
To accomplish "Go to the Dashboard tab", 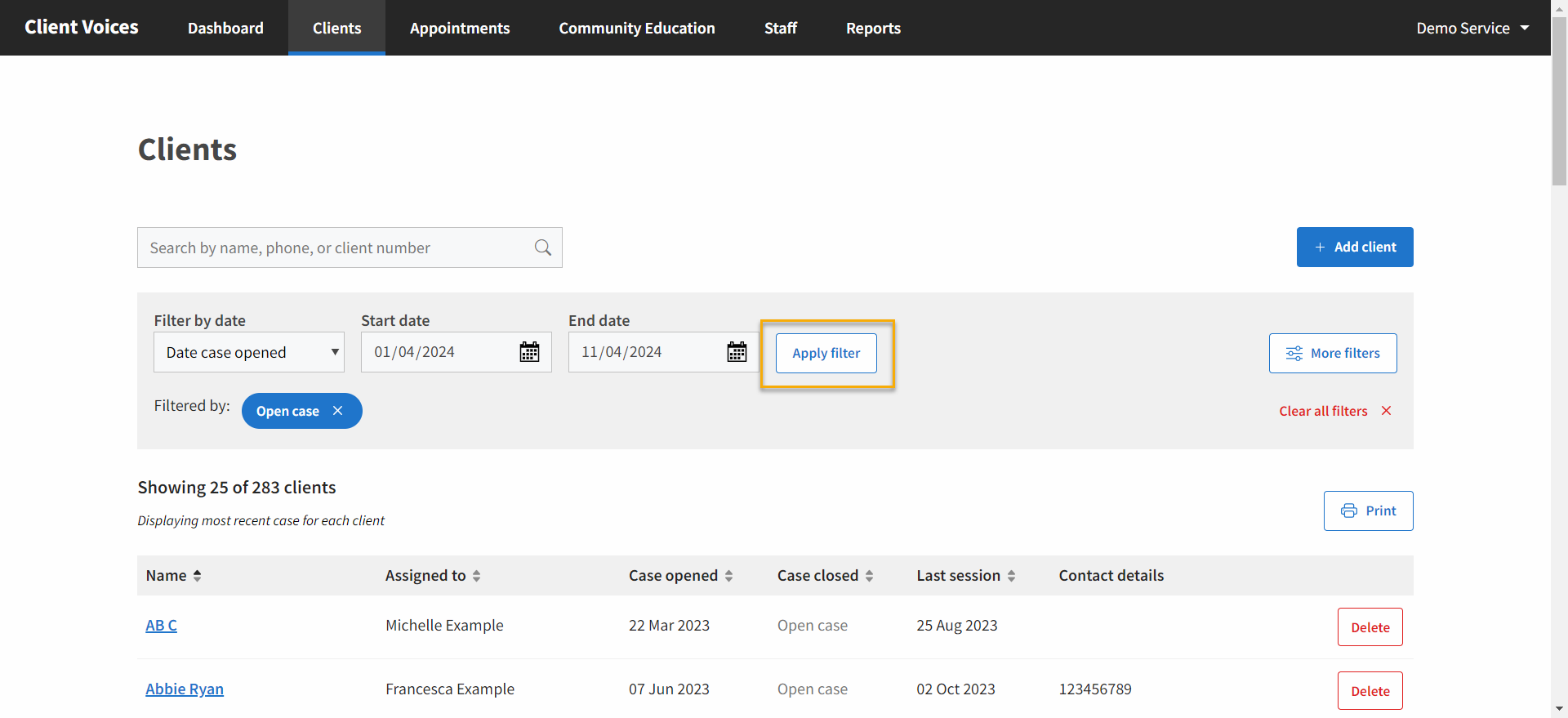I will (x=225, y=28).
